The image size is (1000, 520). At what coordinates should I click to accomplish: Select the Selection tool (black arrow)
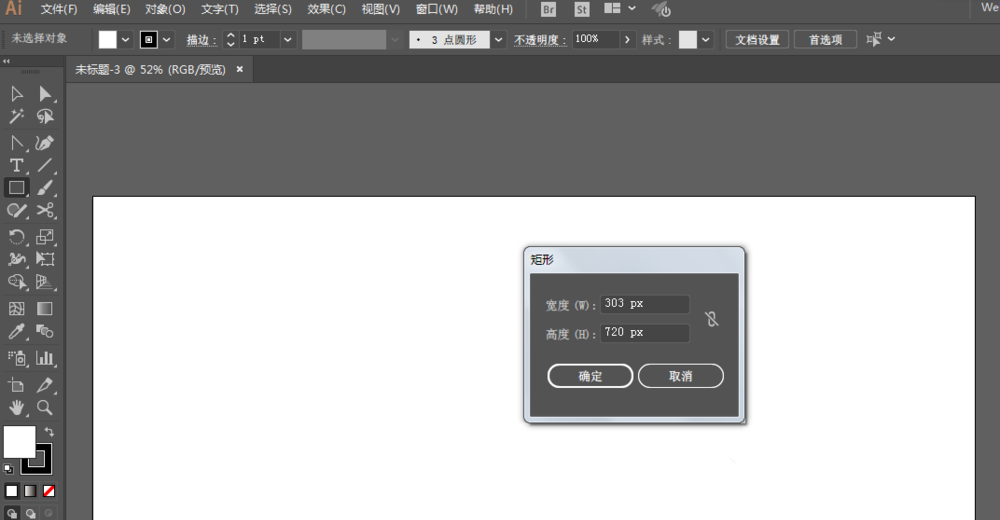[x=17, y=94]
